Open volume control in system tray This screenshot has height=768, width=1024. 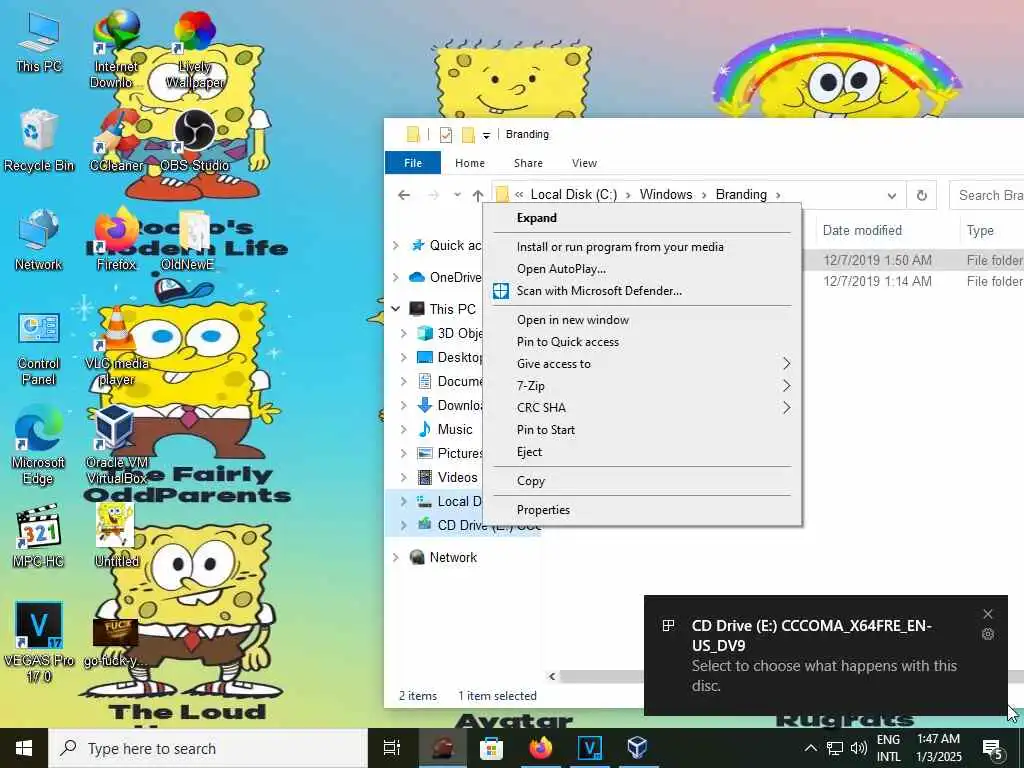[859, 748]
